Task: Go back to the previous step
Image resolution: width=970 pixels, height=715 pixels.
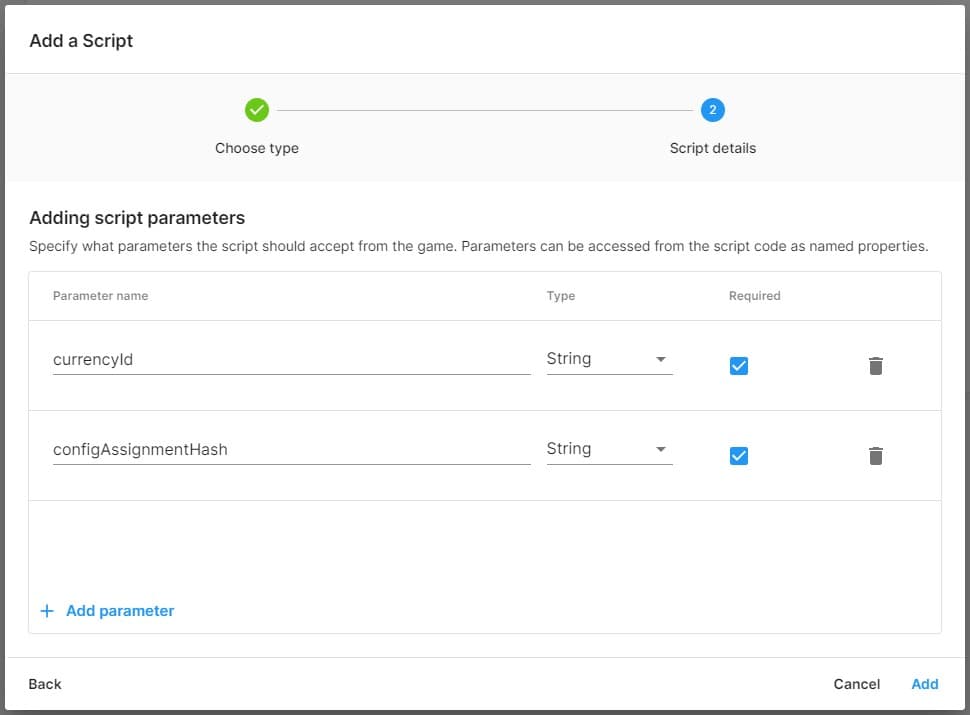Action: (x=44, y=684)
